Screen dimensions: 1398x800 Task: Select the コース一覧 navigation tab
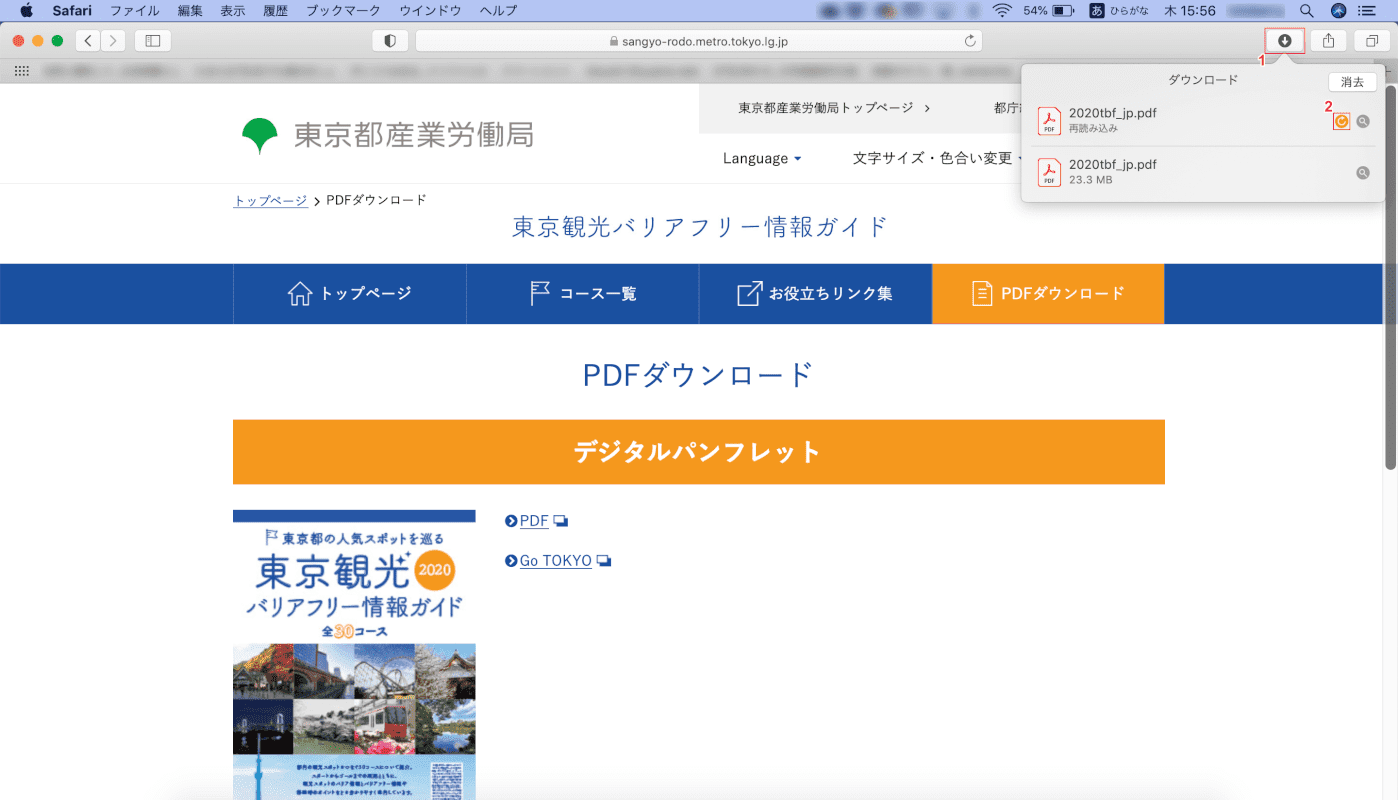pos(583,294)
